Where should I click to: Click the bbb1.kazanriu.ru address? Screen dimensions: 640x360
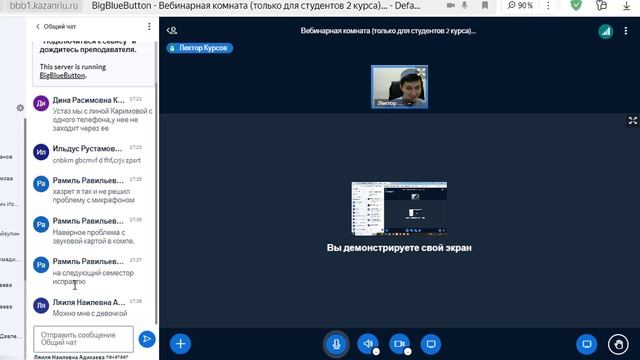tap(44, 6)
